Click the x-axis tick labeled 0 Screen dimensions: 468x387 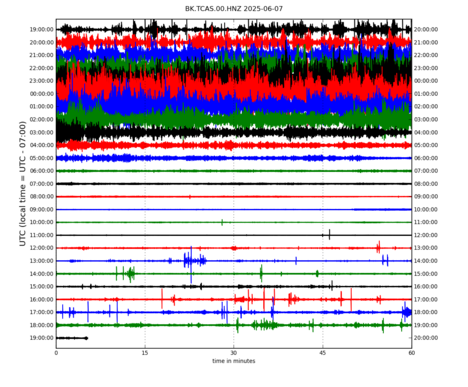click(56, 353)
